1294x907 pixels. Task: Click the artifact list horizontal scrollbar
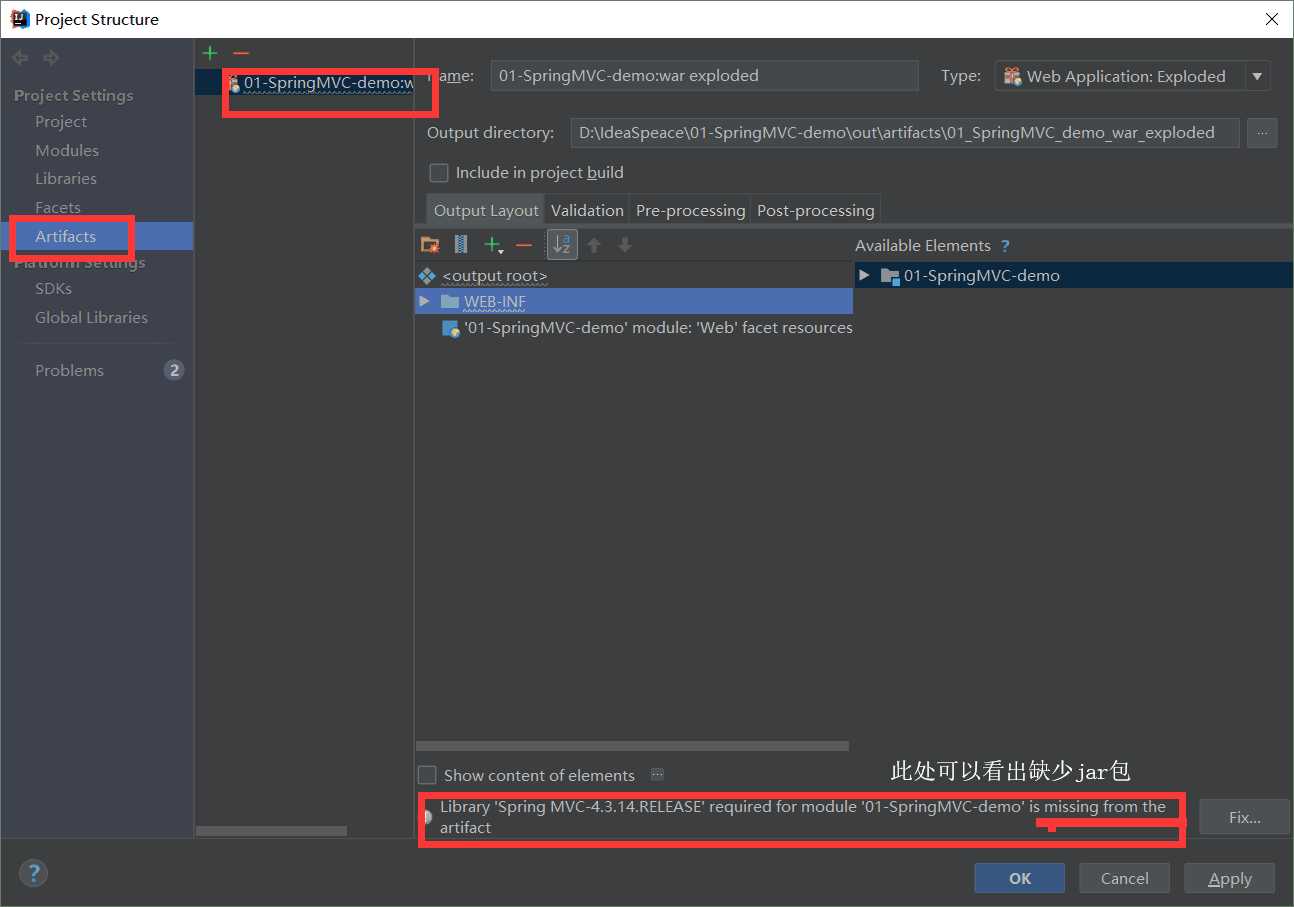click(271, 831)
